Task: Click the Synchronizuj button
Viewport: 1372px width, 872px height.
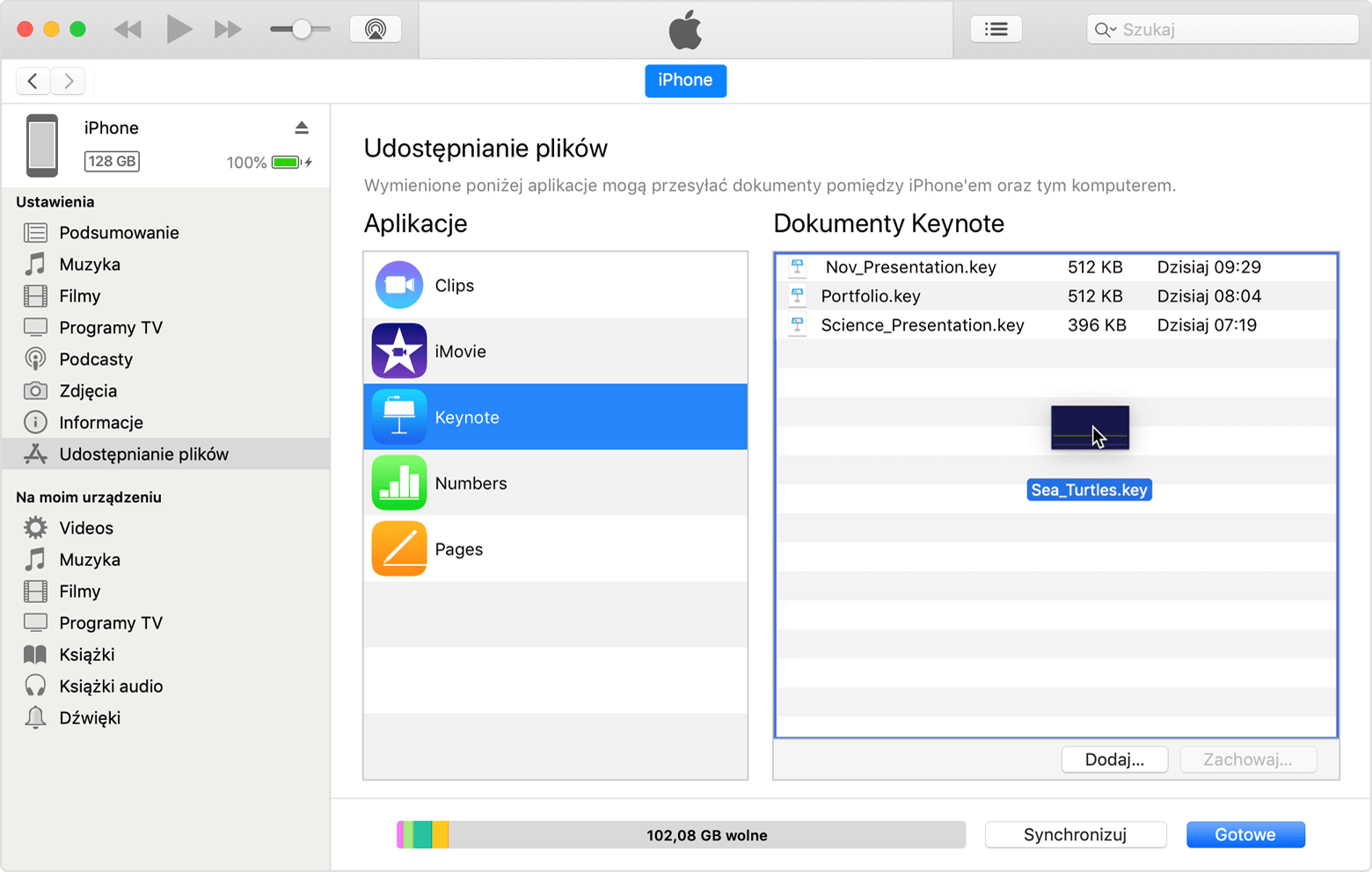Action: (1076, 835)
